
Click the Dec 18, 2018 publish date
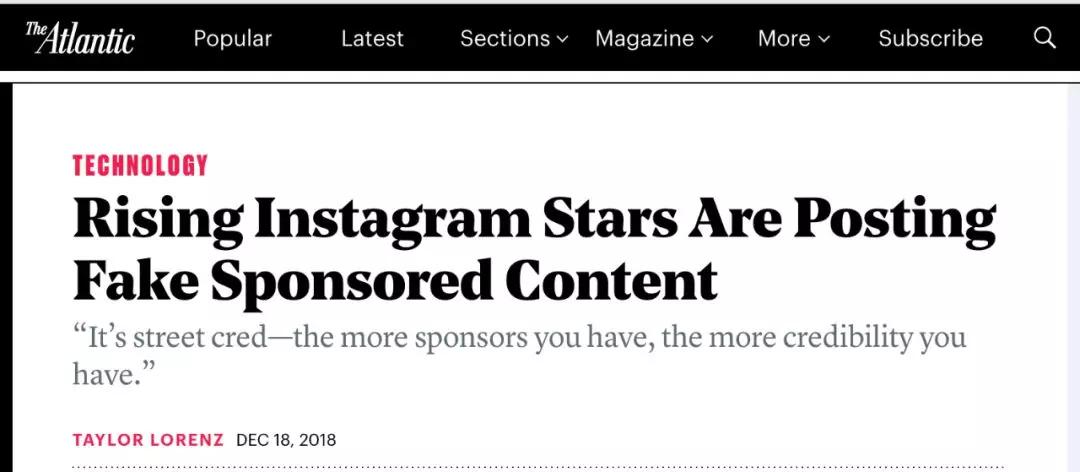click(286, 440)
